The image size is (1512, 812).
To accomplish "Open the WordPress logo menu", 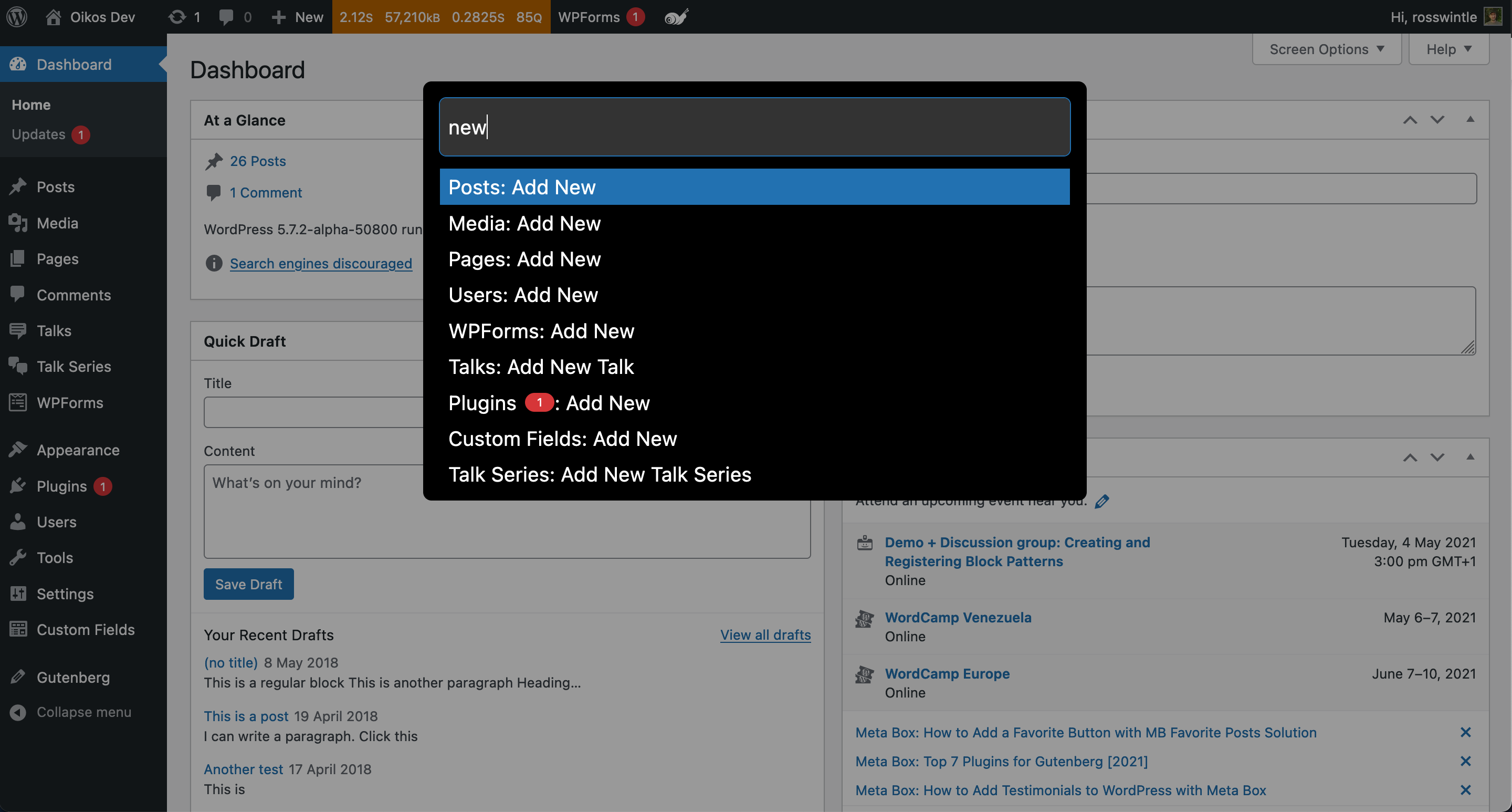I will point(17,16).
